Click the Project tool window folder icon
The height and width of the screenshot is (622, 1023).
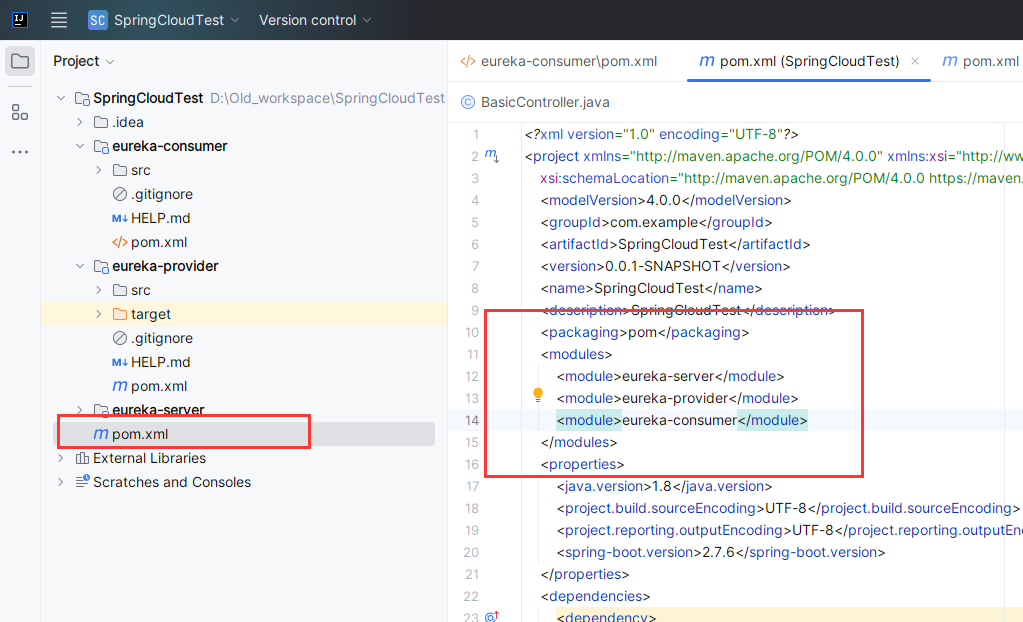tap(20, 61)
